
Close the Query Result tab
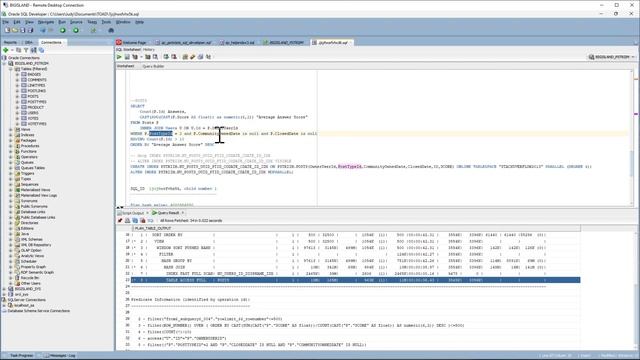[183, 213]
